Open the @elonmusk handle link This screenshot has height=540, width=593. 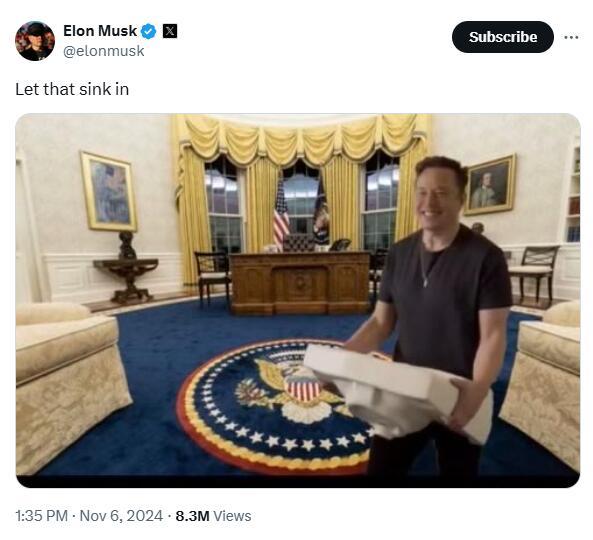click(x=103, y=51)
